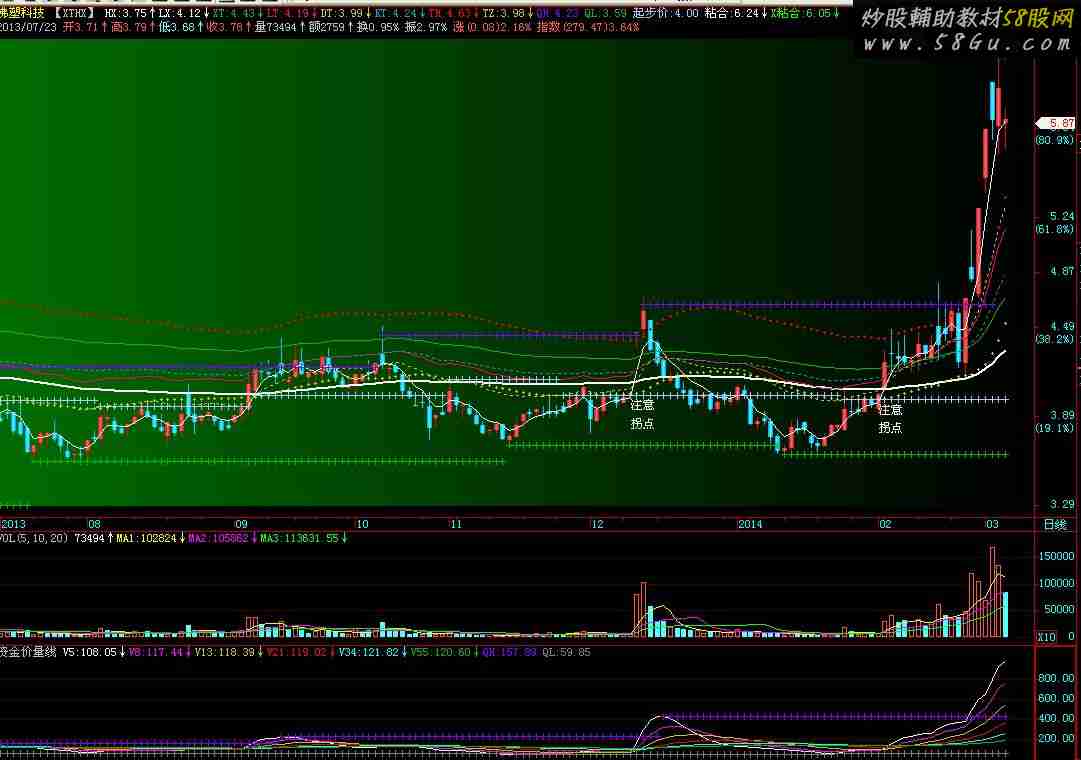Jump to the 03 month marker
This screenshot has height=760, width=1081.
click(992, 524)
